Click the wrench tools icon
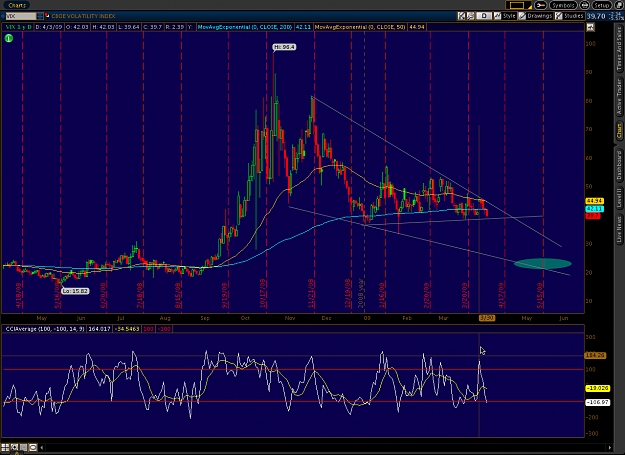The height and width of the screenshot is (455, 625). pyautogui.click(x=540, y=5)
